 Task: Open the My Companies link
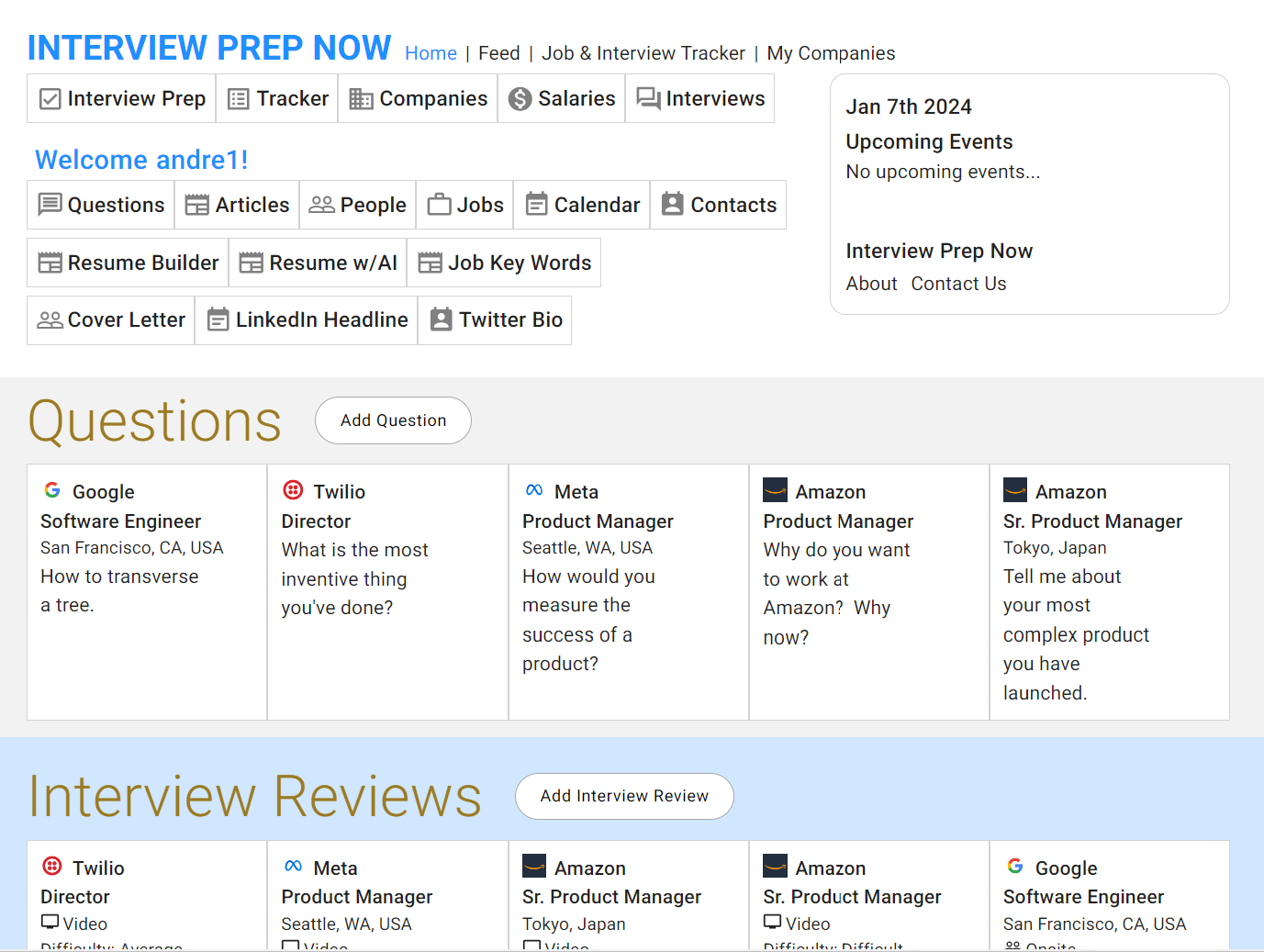tap(831, 53)
